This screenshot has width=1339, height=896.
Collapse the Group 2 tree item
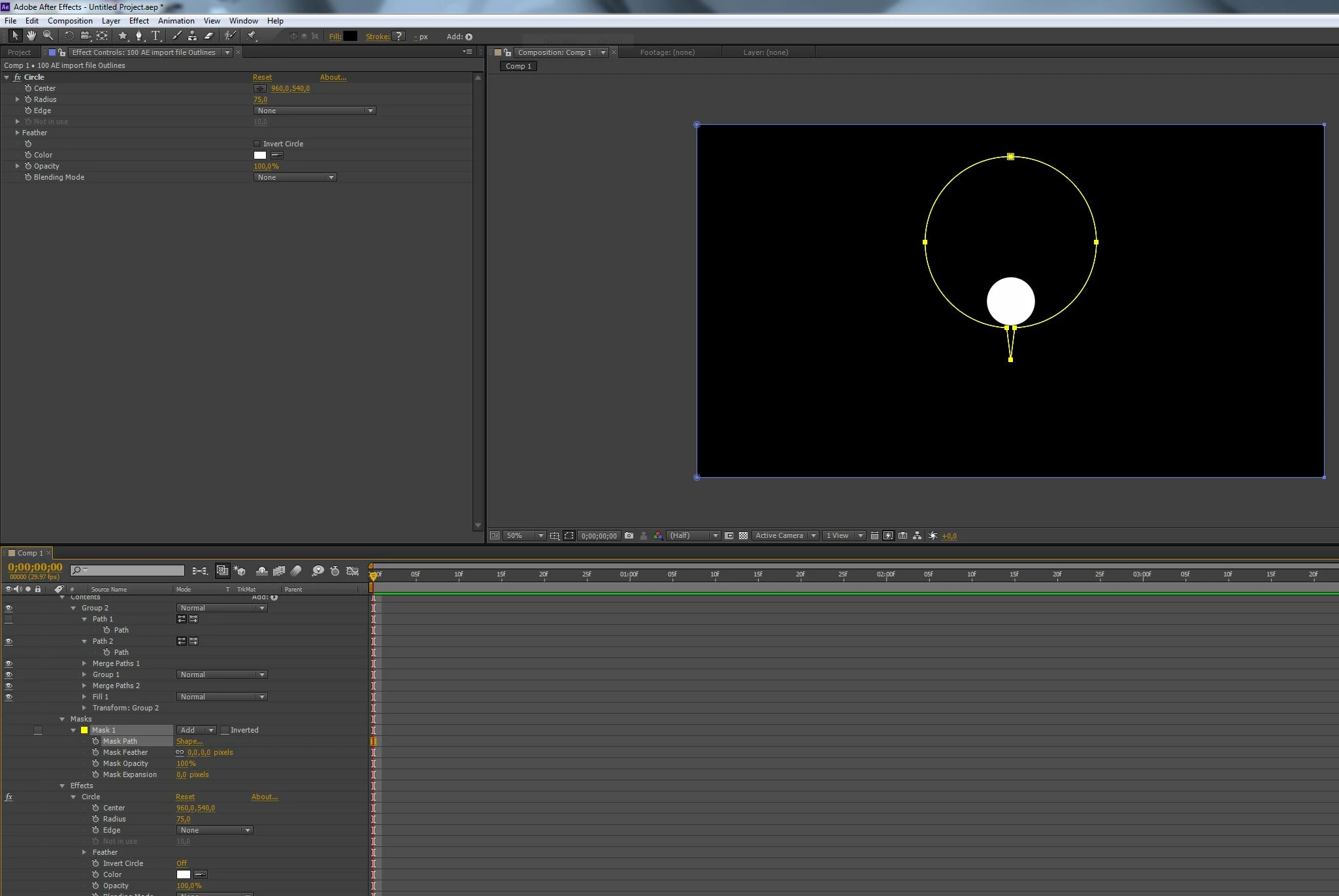pyautogui.click(x=73, y=608)
